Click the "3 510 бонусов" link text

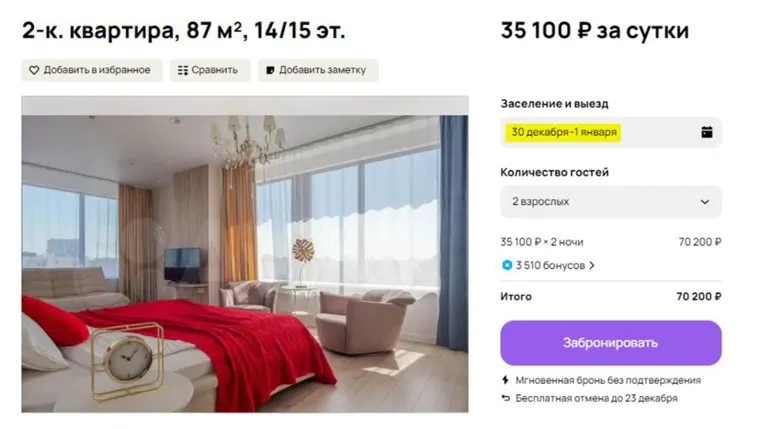(x=550, y=265)
